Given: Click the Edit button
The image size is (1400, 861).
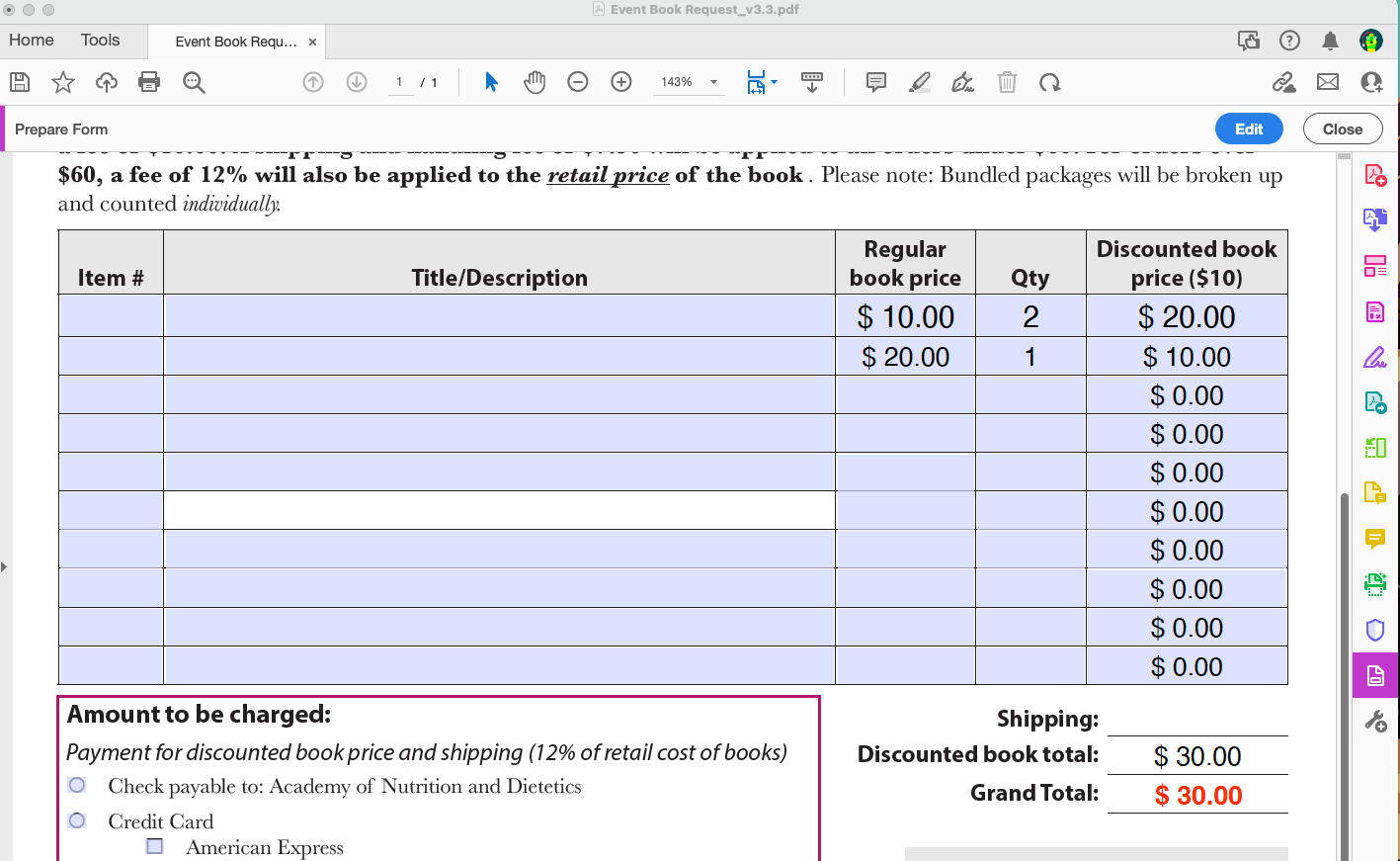Looking at the screenshot, I should pyautogui.click(x=1248, y=129).
